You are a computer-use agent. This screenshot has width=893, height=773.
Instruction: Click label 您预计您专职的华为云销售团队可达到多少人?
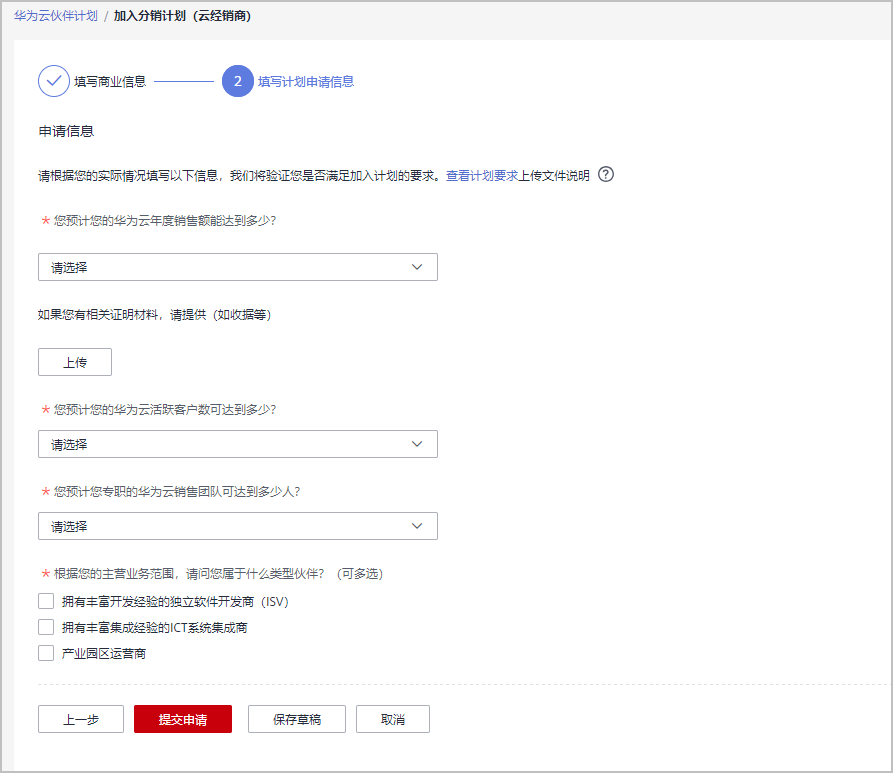pos(177,492)
